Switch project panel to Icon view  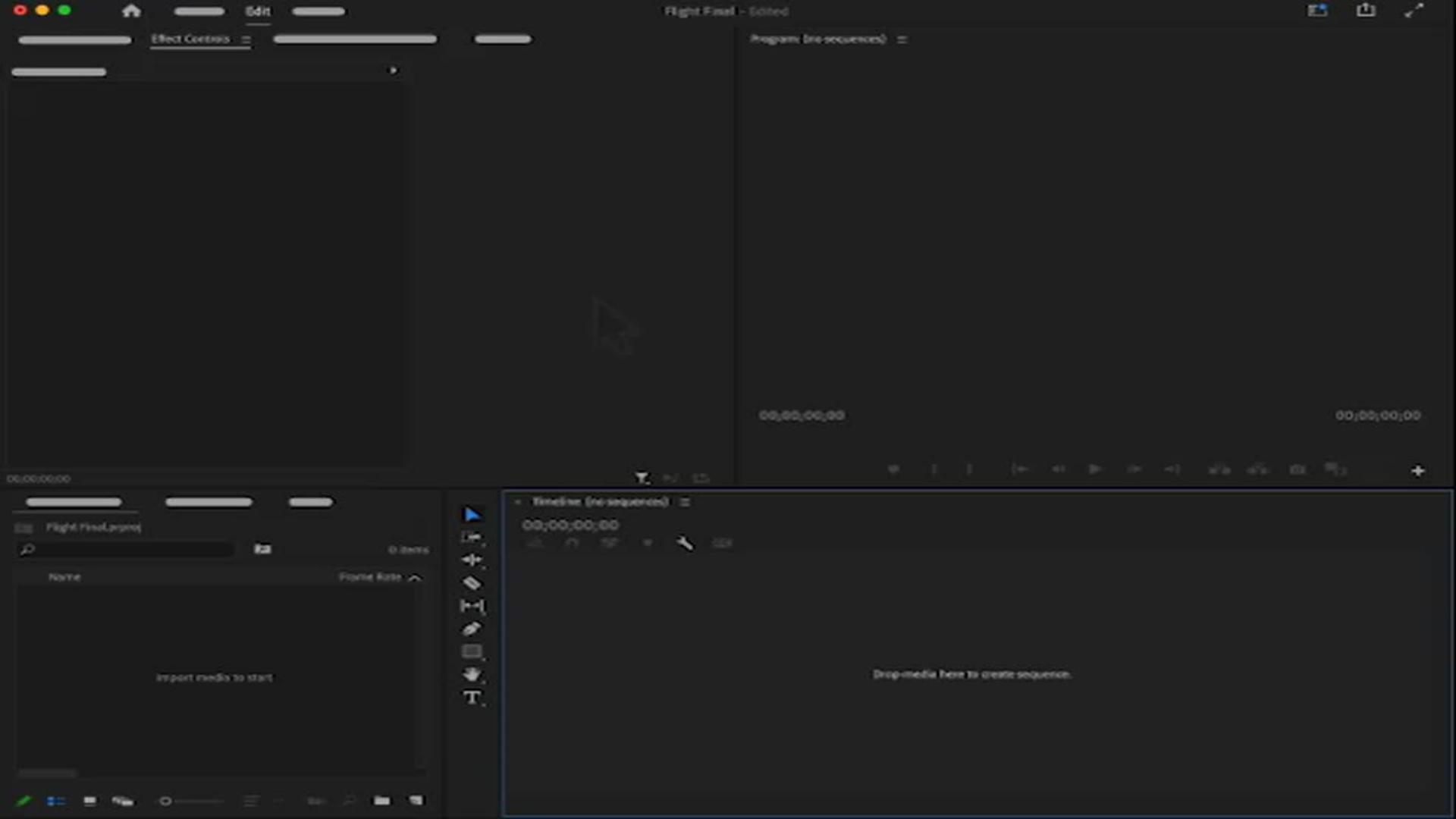(x=89, y=801)
